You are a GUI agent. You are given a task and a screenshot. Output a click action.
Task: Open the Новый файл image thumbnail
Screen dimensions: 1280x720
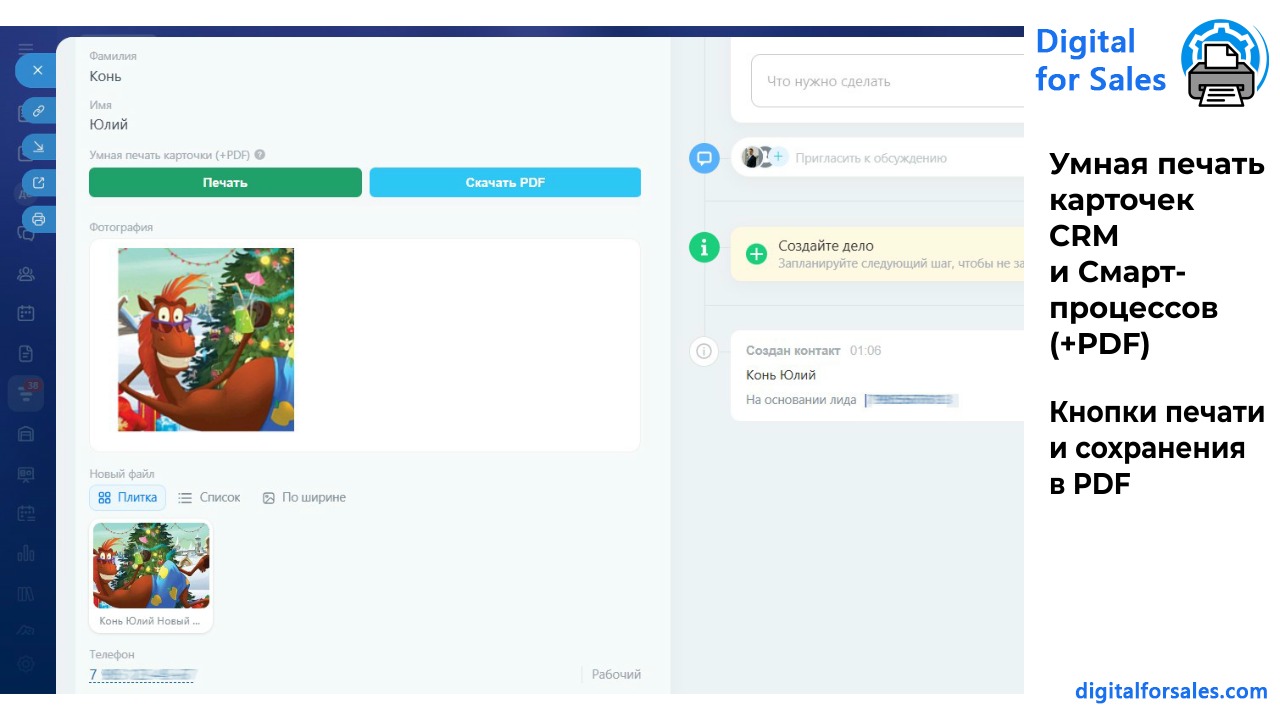(151, 565)
